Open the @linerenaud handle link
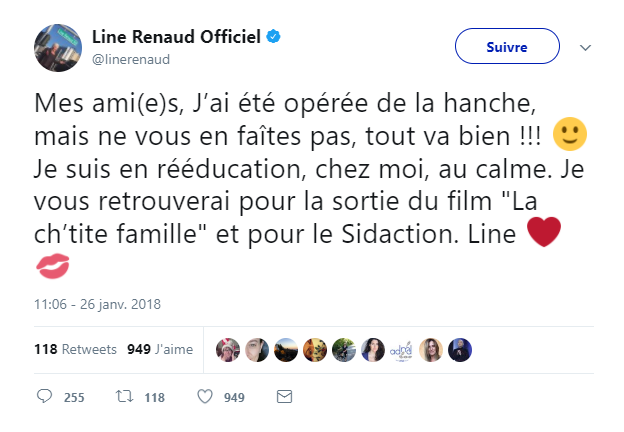This screenshot has width=624, height=432. click(130, 59)
